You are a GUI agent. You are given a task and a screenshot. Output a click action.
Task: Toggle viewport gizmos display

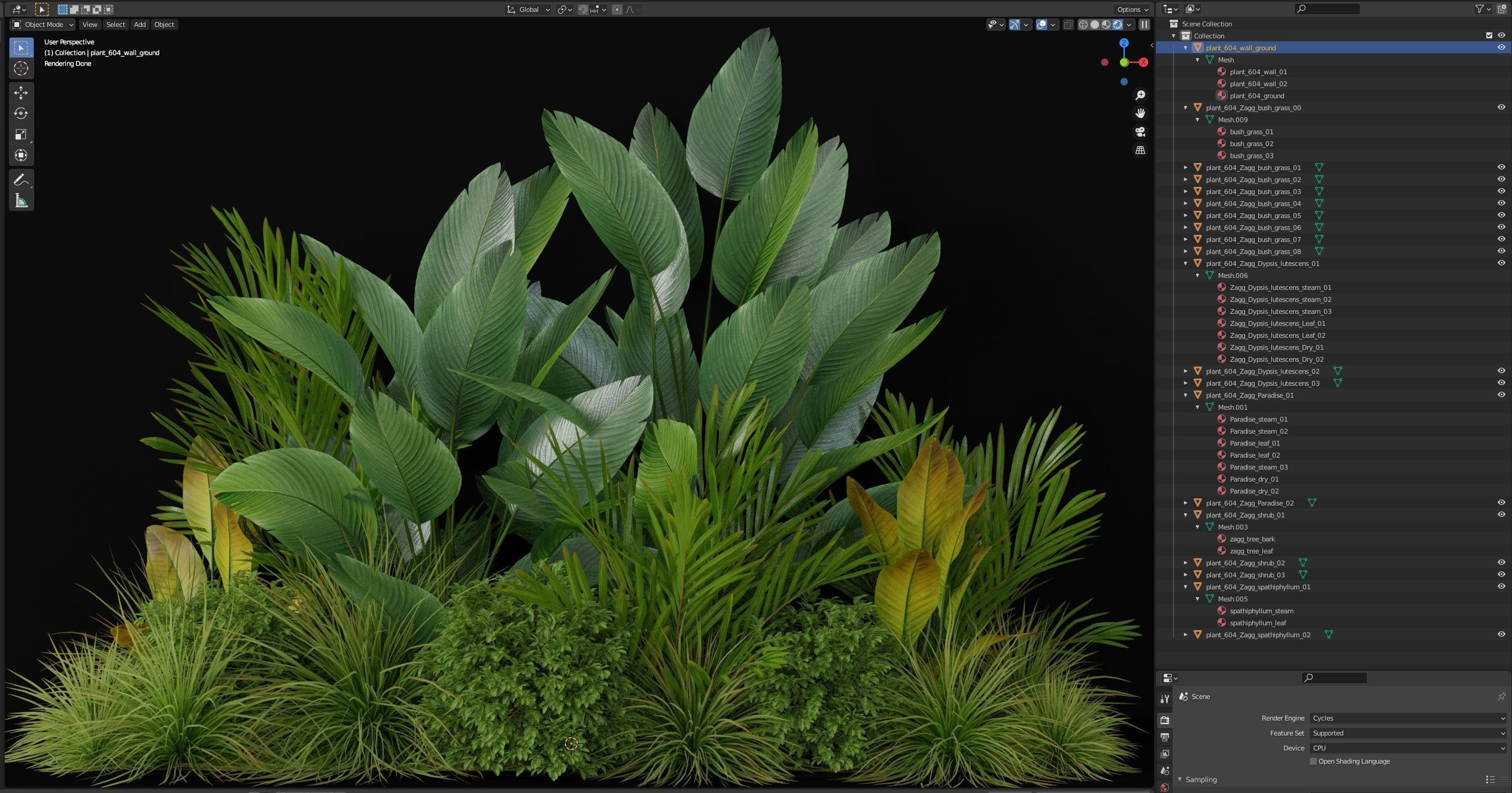(x=1015, y=25)
